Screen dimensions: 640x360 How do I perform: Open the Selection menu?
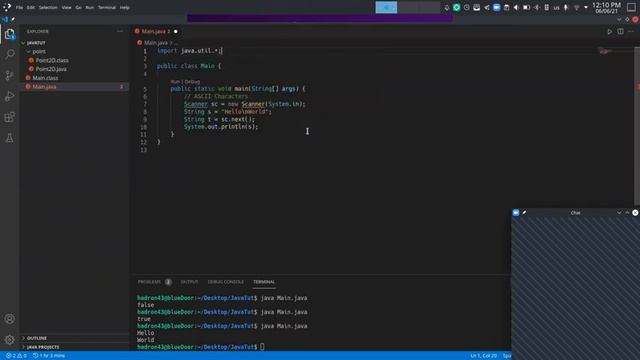[48, 7]
